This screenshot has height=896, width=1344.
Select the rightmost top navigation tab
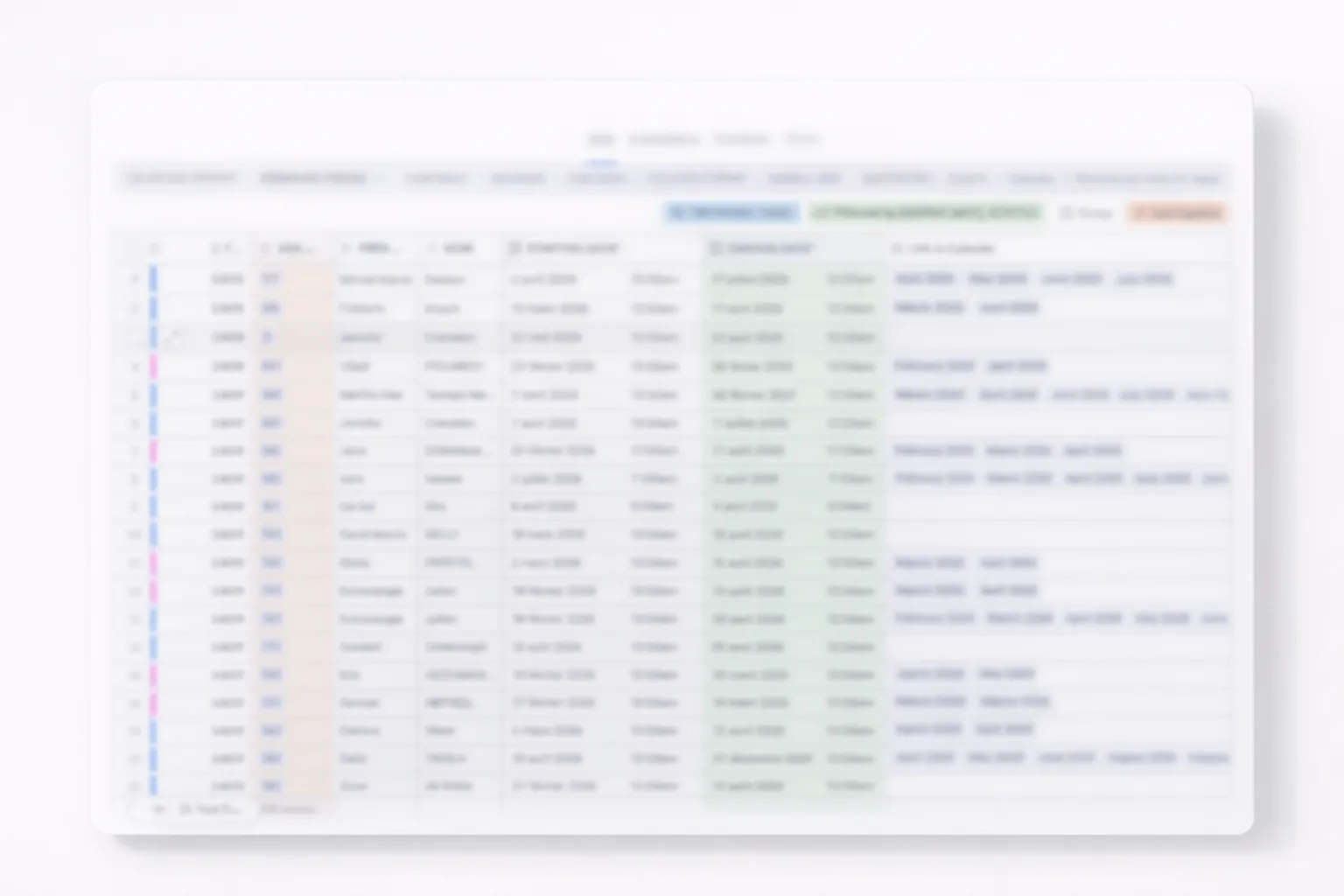[802, 139]
